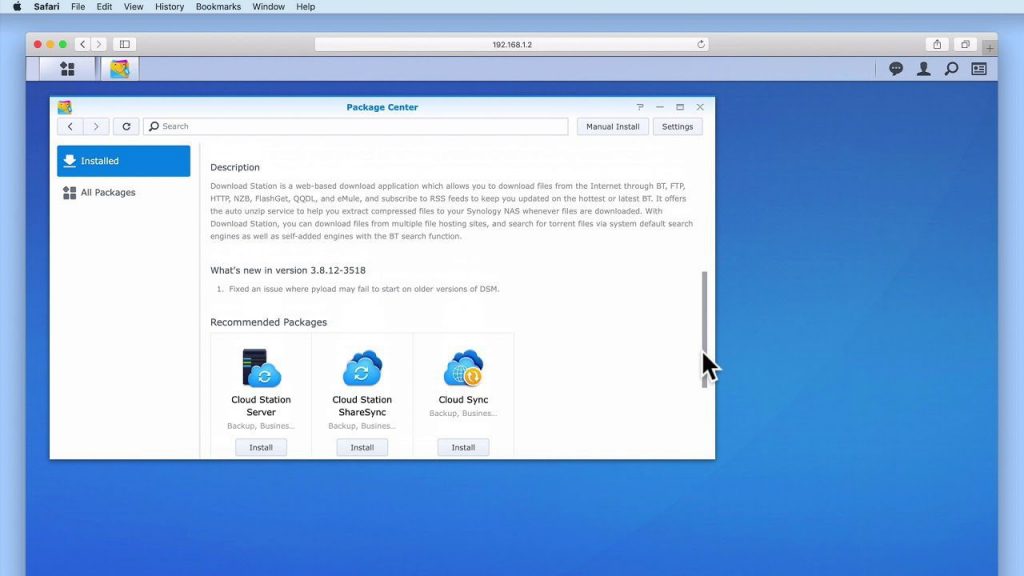Click the Cloud Sync name text
1024x576 pixels.
463,400
